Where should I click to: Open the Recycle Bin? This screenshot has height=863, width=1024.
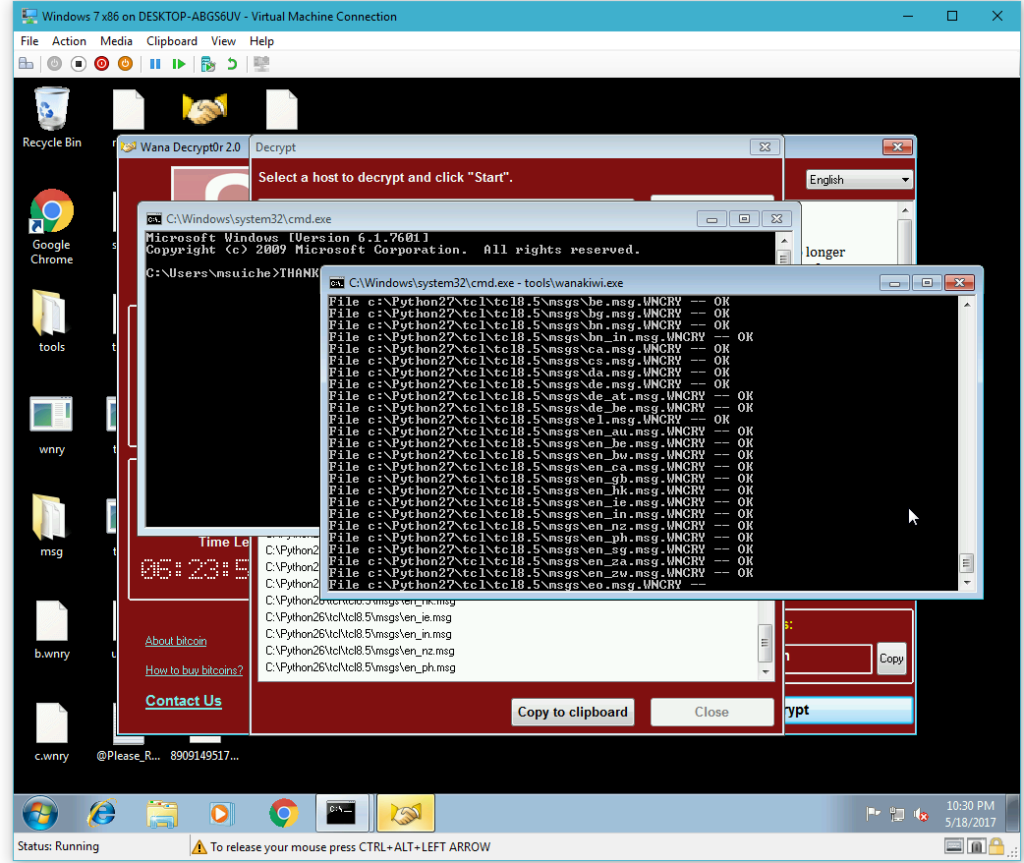[x=50, y=110]
